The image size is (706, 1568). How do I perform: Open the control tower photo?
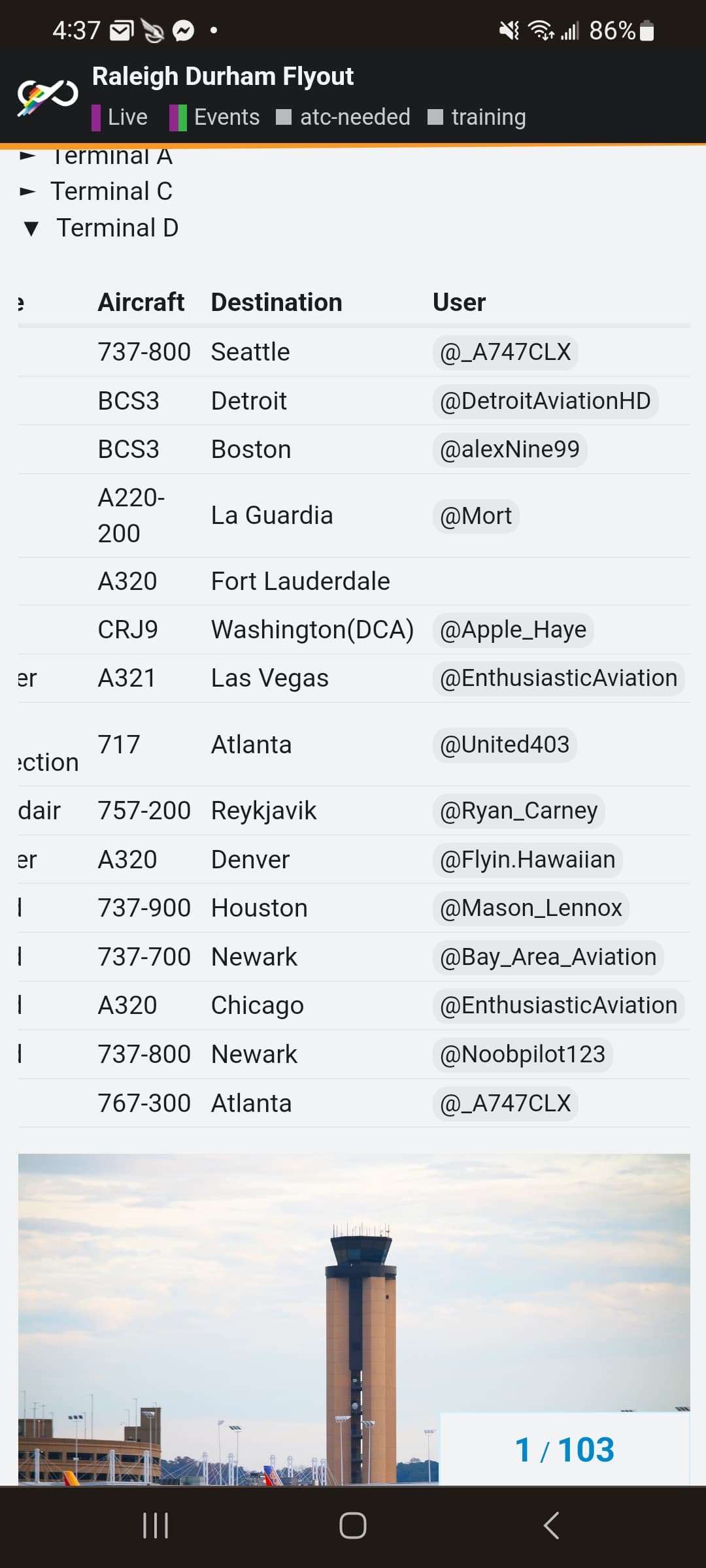pos(354,1318)
